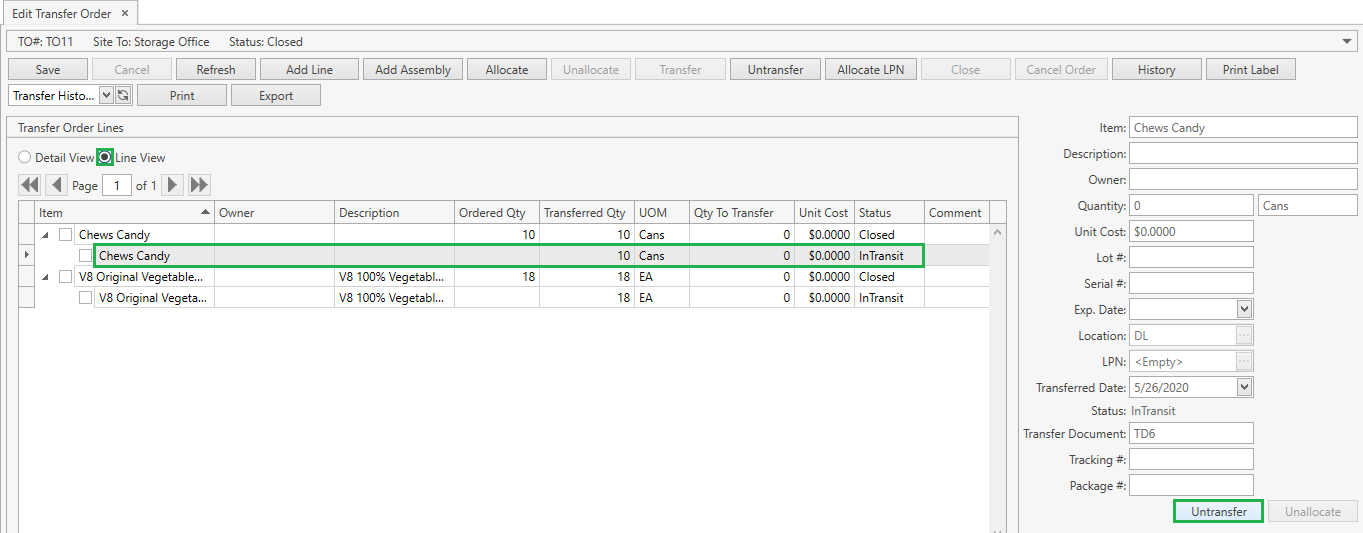Click the refresh icon beside Transfer History dropdown
Screen dimensions: 1363x533
[x=124, y=96]
